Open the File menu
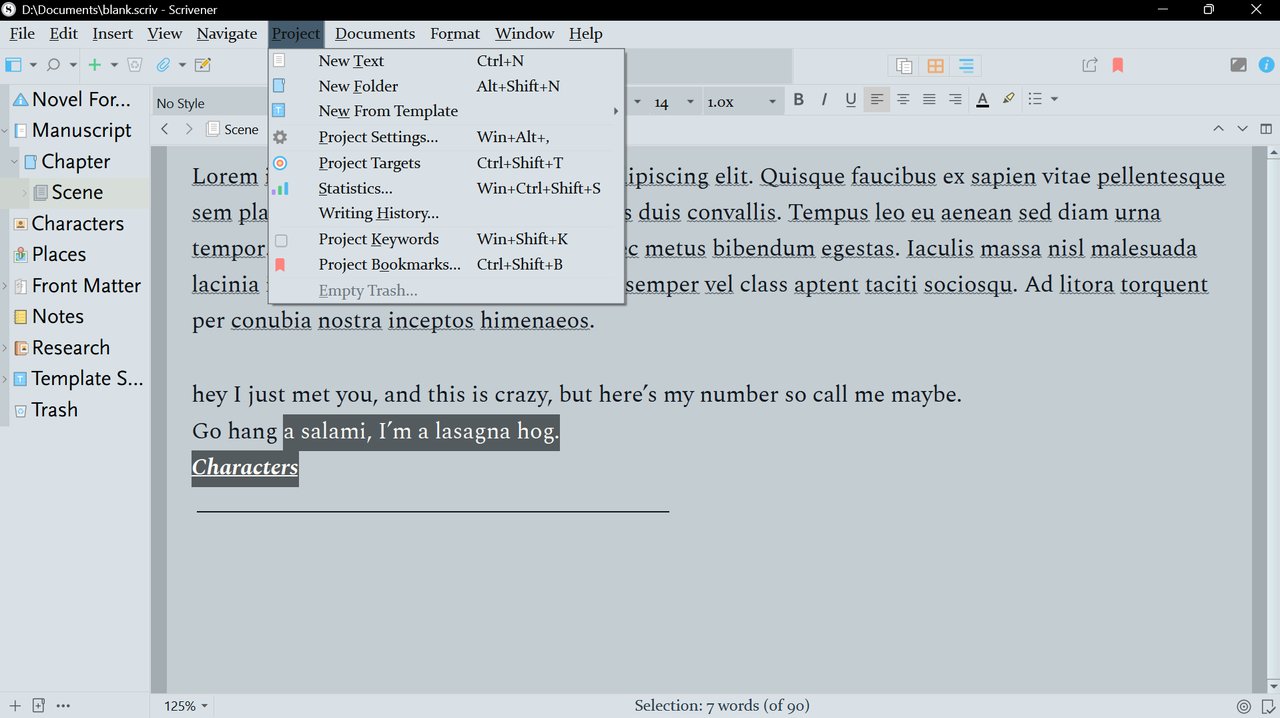Viewport: 1280px width, 718px height. click(x=22, y=33)
